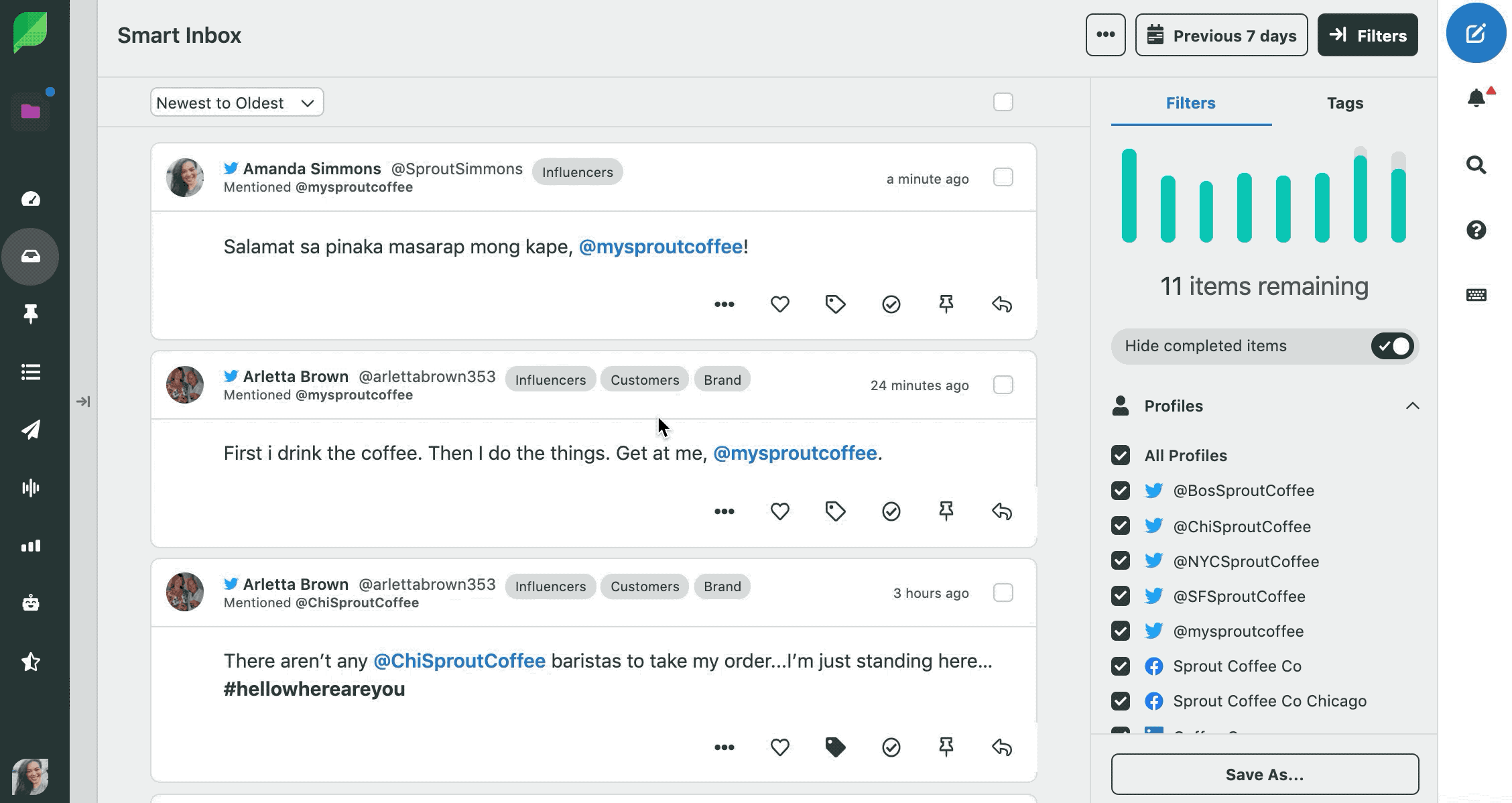The height and width of the screenshot is (803, 1512).
Task: Collapse the Profiles section chevron
Action: click(x=1412, y=406)
